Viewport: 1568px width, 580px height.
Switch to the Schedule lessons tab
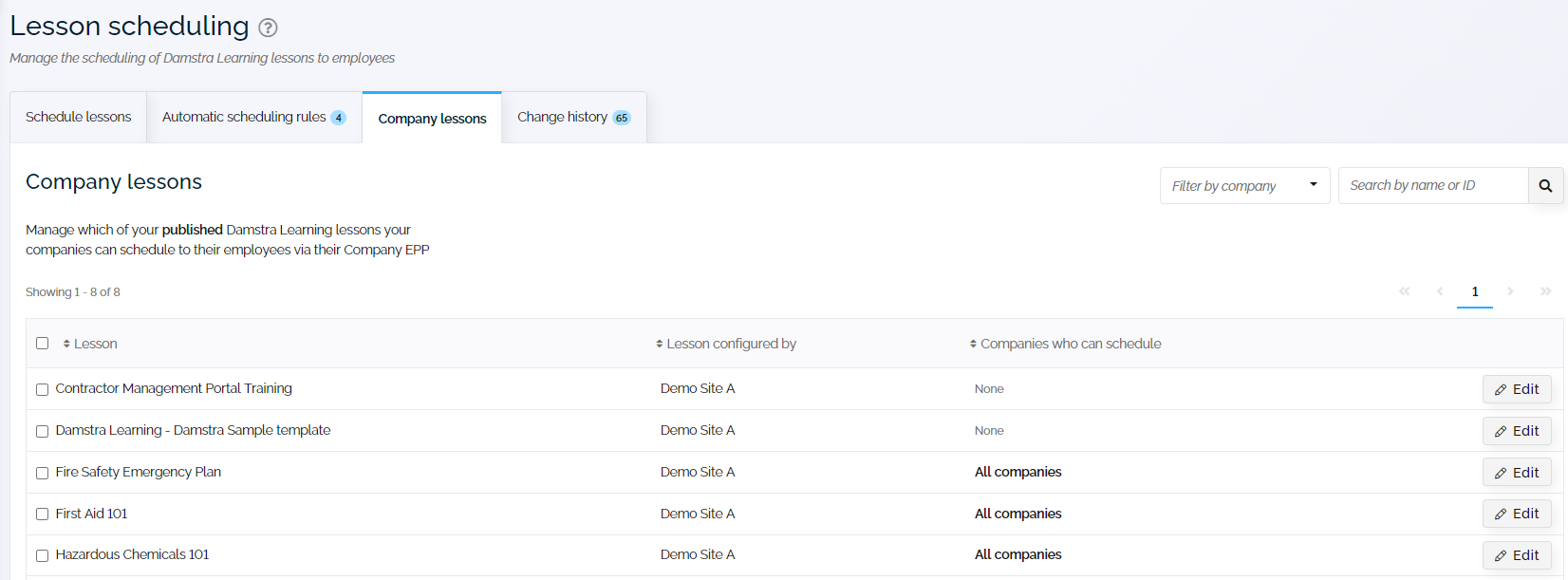pos(79,117)
